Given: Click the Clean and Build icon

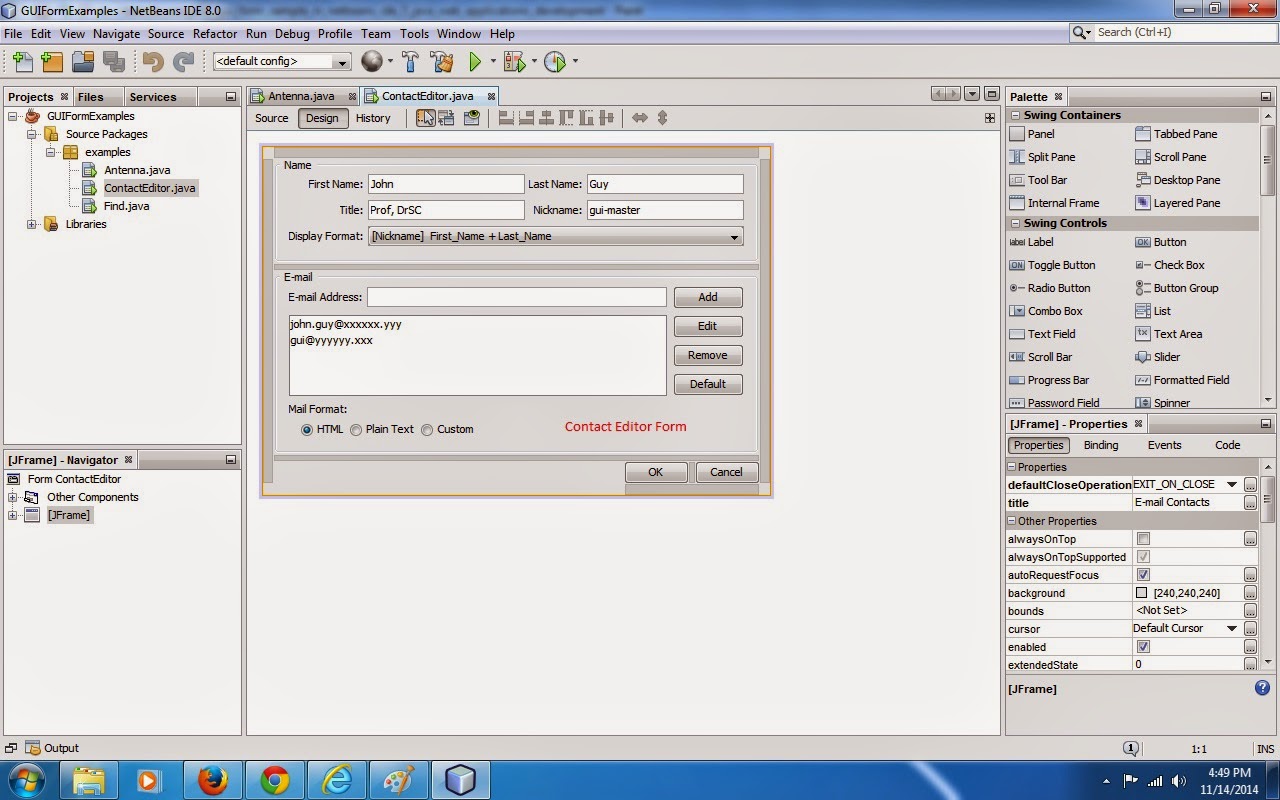Looking at the screenshot, I should click(x=441, y=61).
